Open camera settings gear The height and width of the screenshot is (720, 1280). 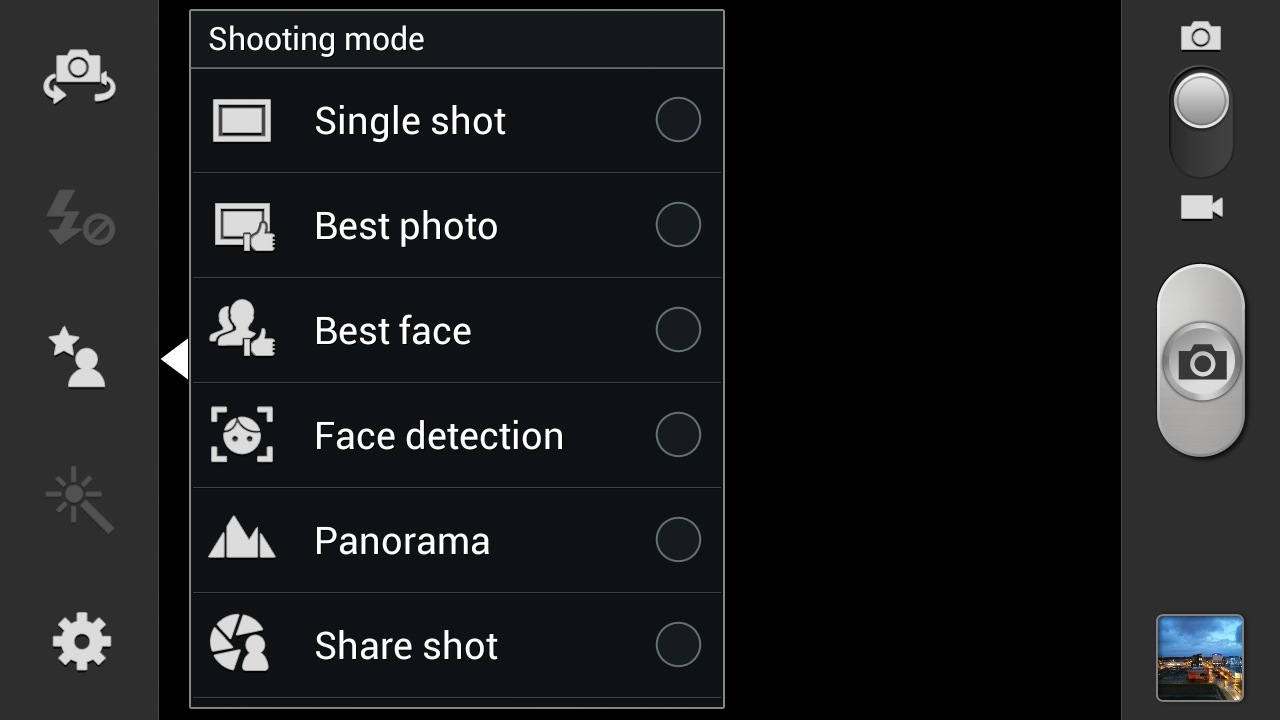[x=81, y=641]
